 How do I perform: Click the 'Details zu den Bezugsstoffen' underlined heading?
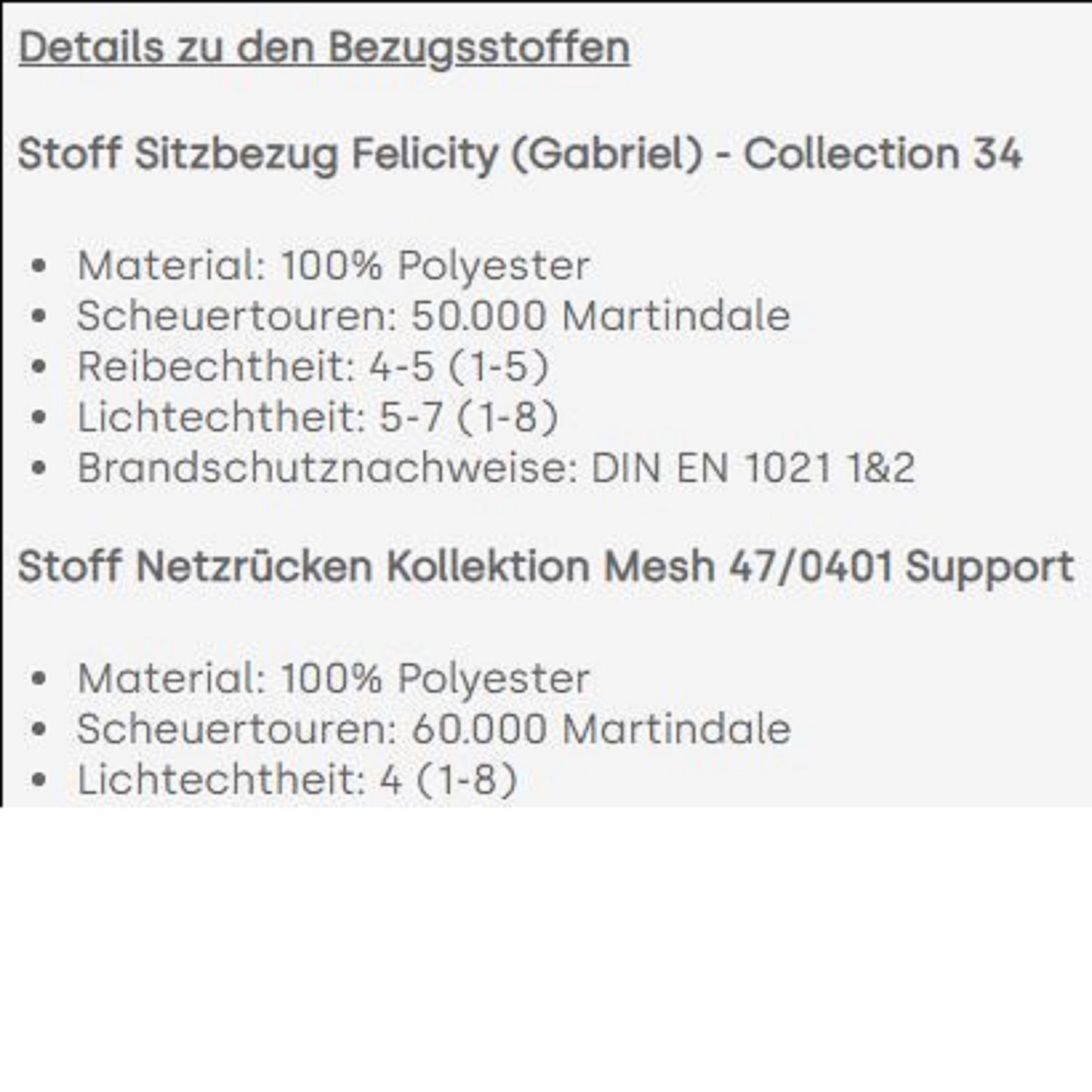click(x=323, y=48)
